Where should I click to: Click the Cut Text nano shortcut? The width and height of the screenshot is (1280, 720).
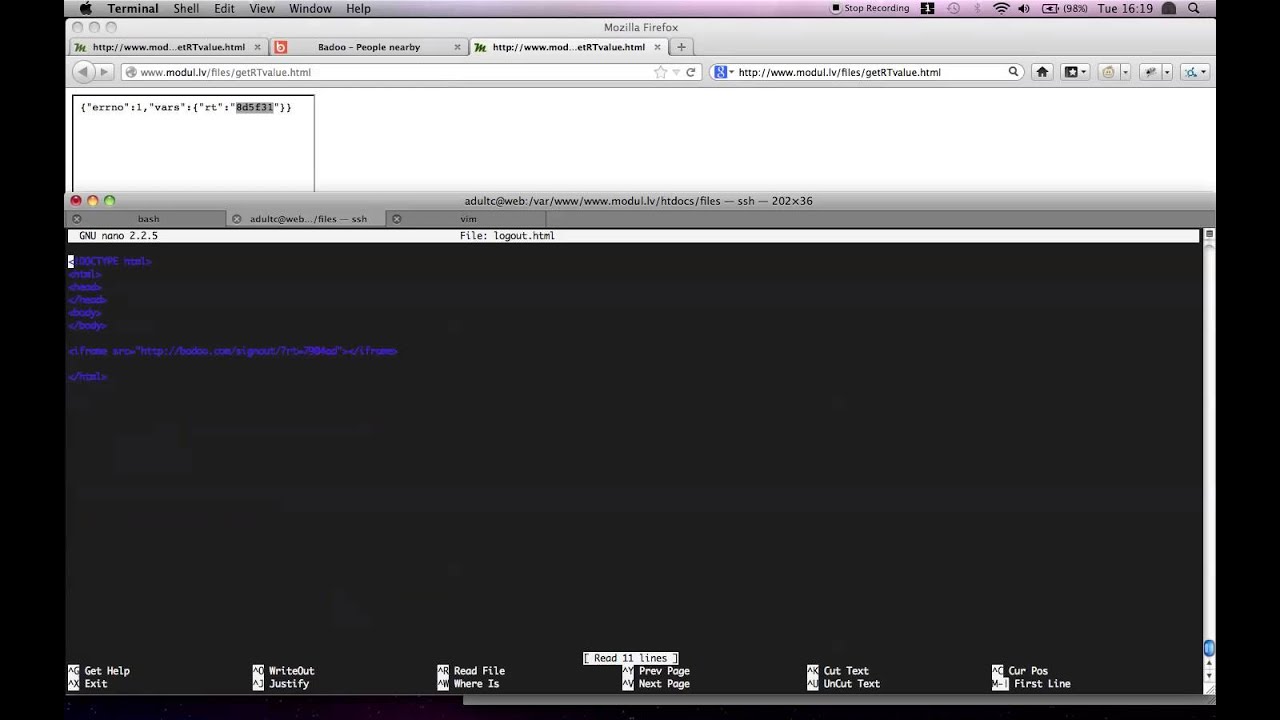(x=838, y=671)
